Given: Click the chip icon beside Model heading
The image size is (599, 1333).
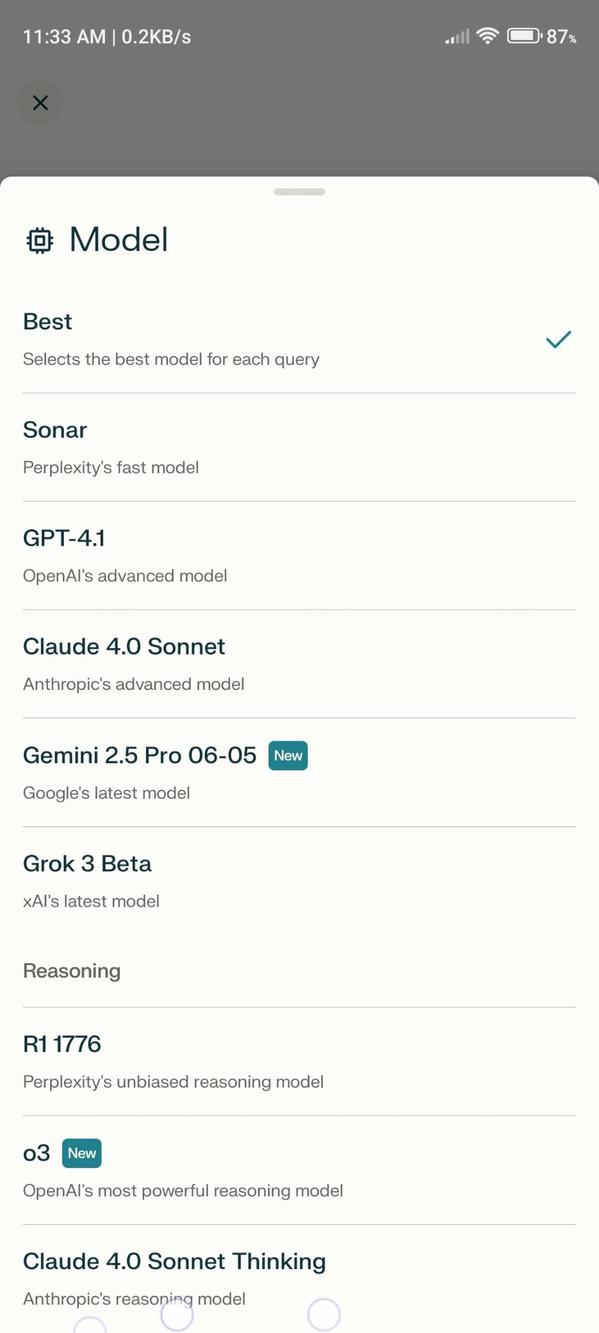Looking at the screenshot, I should click(38, 239).
